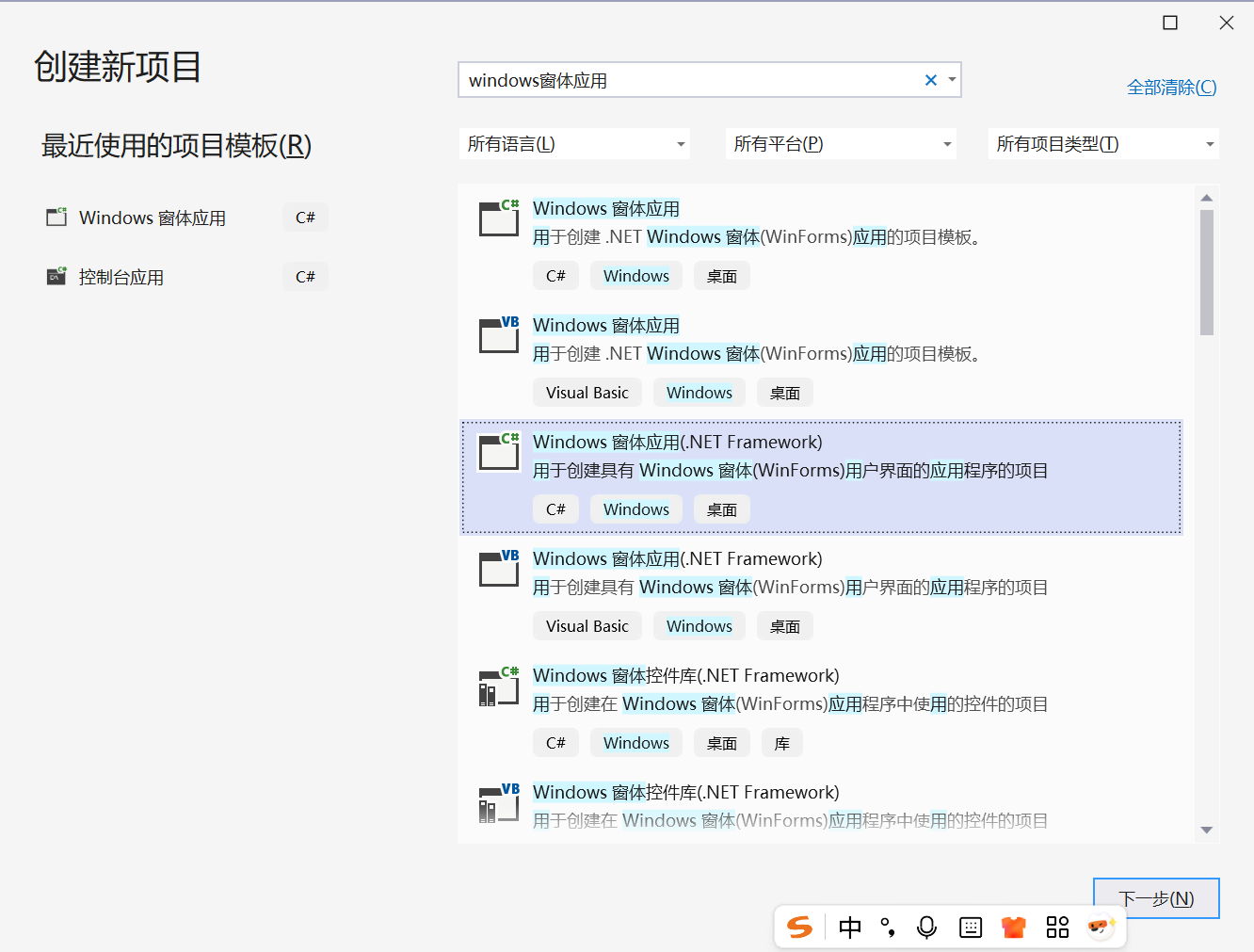Click 库 tag under control library template
This screenshot has height=952, width=1254.
pyautogui.click(x=782, y=743)
